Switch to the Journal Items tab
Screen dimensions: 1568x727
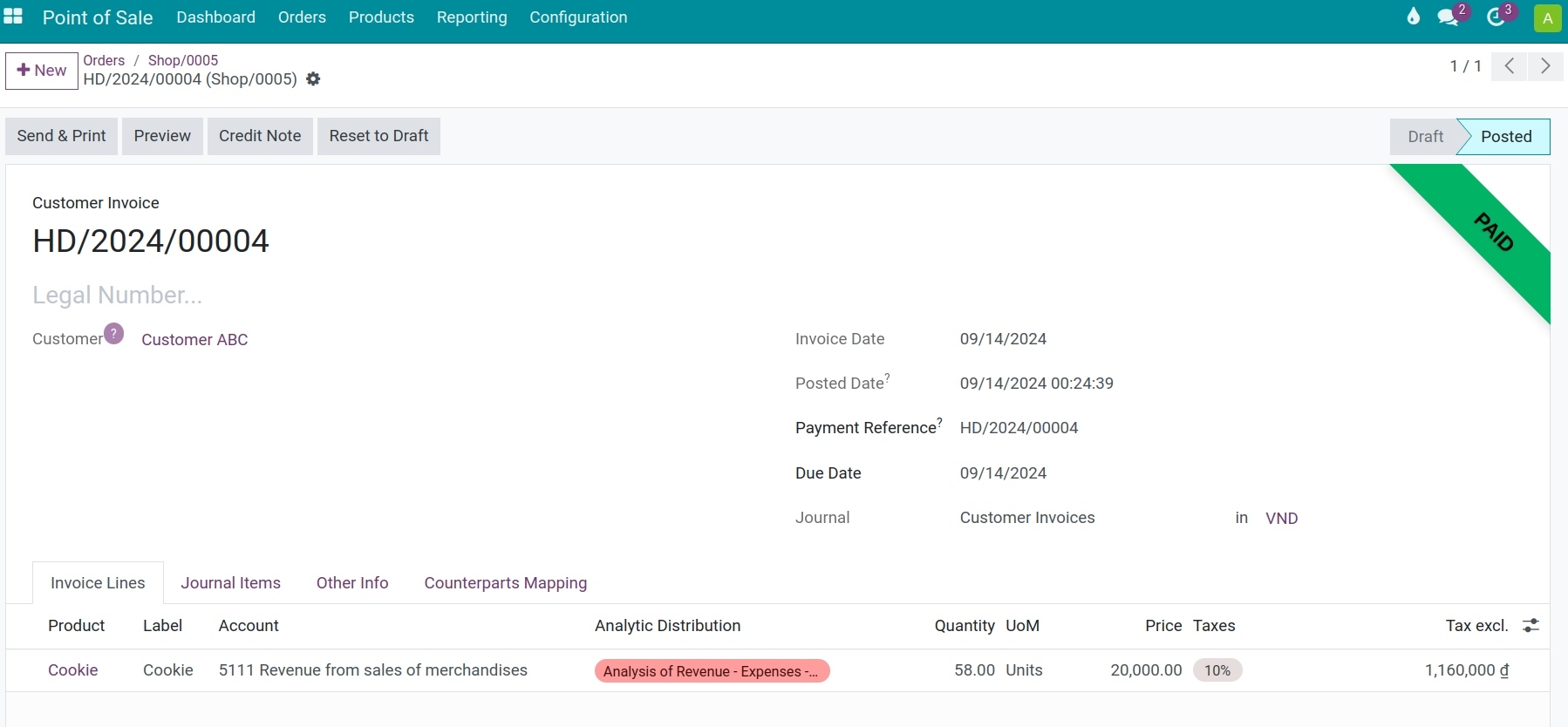230,583
